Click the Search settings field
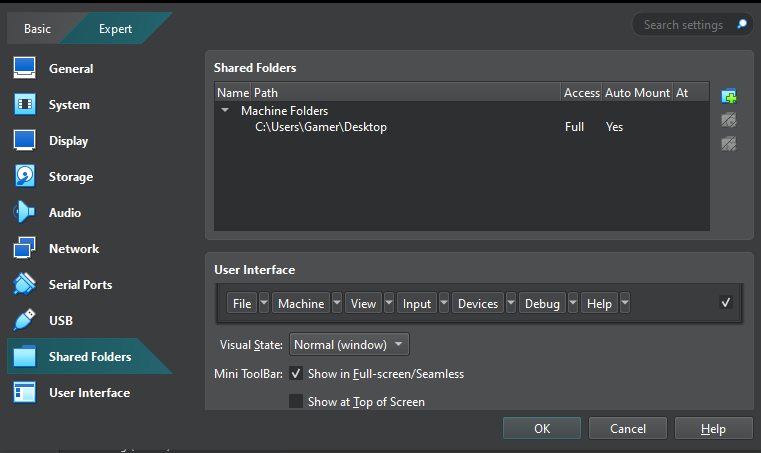The width and height of the screenshot is (761, 453). click(x=686, y=24)
